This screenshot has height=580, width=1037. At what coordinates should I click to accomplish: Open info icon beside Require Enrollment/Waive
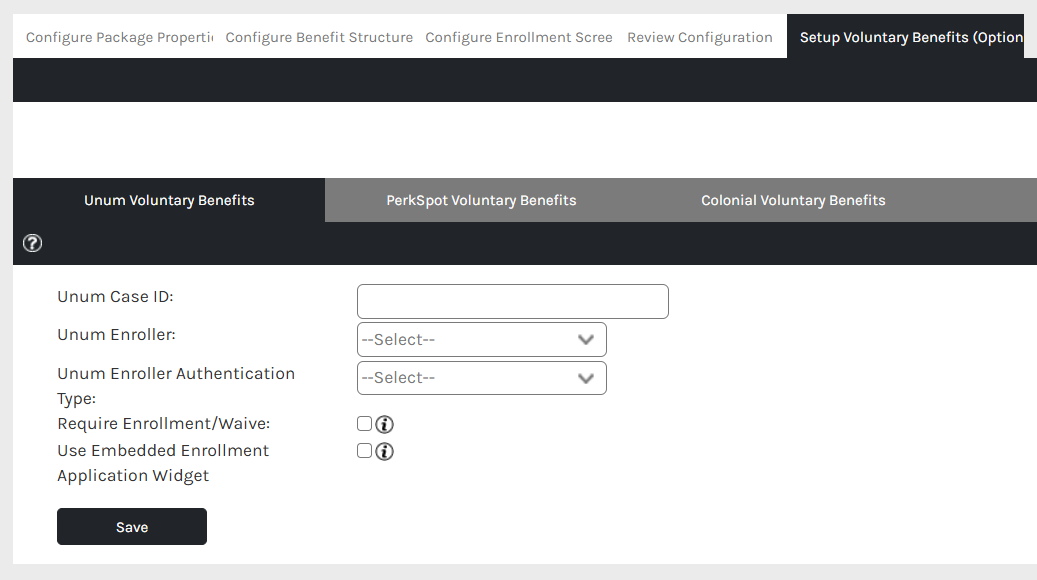pos(384,424)
